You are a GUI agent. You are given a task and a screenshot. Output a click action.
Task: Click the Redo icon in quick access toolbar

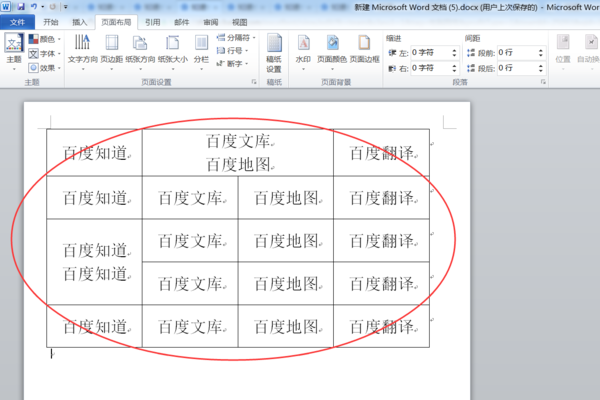[52, 7]
